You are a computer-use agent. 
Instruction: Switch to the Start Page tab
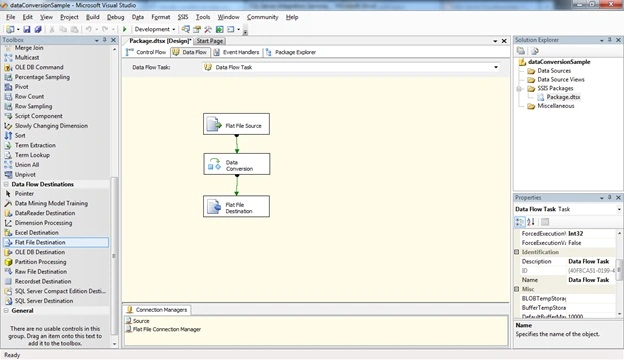coord(210,41)
